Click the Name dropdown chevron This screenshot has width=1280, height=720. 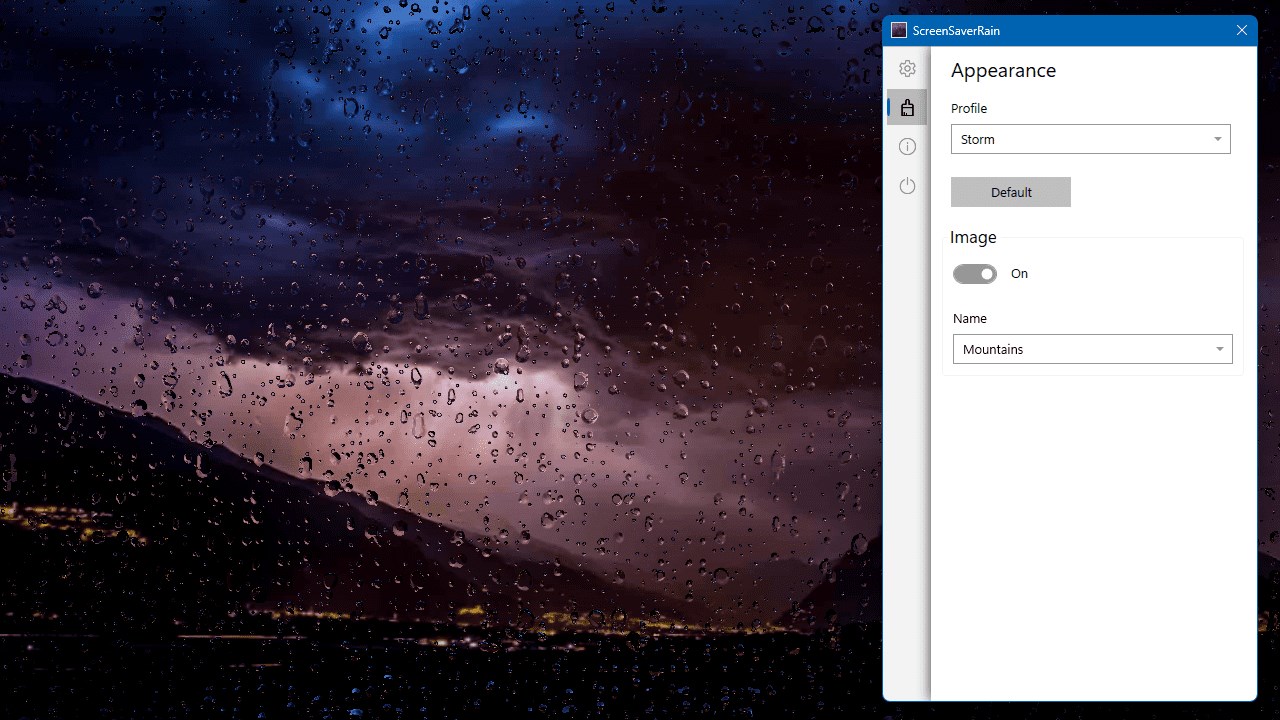point(1219,348)
